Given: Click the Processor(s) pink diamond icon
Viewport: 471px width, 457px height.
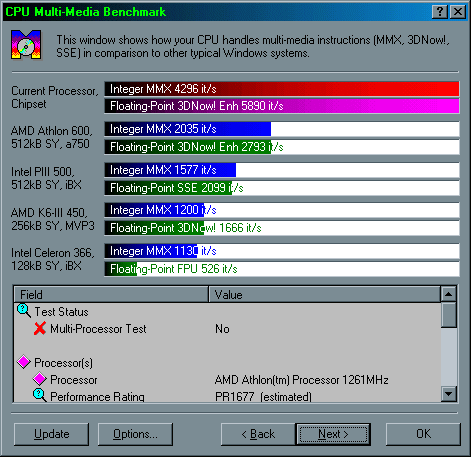Looking at the screenshot, I should tap(24, 362).
